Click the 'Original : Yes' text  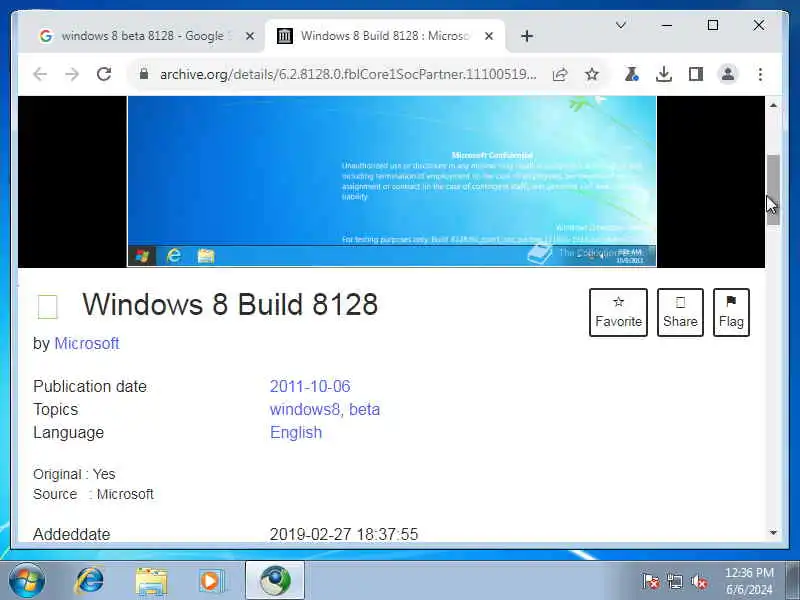coord(74,474)
